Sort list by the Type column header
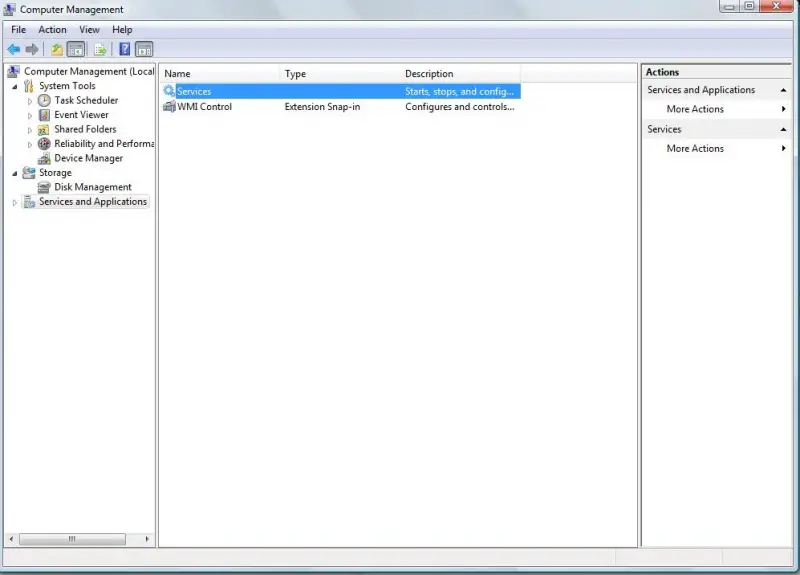 (340, 74)
